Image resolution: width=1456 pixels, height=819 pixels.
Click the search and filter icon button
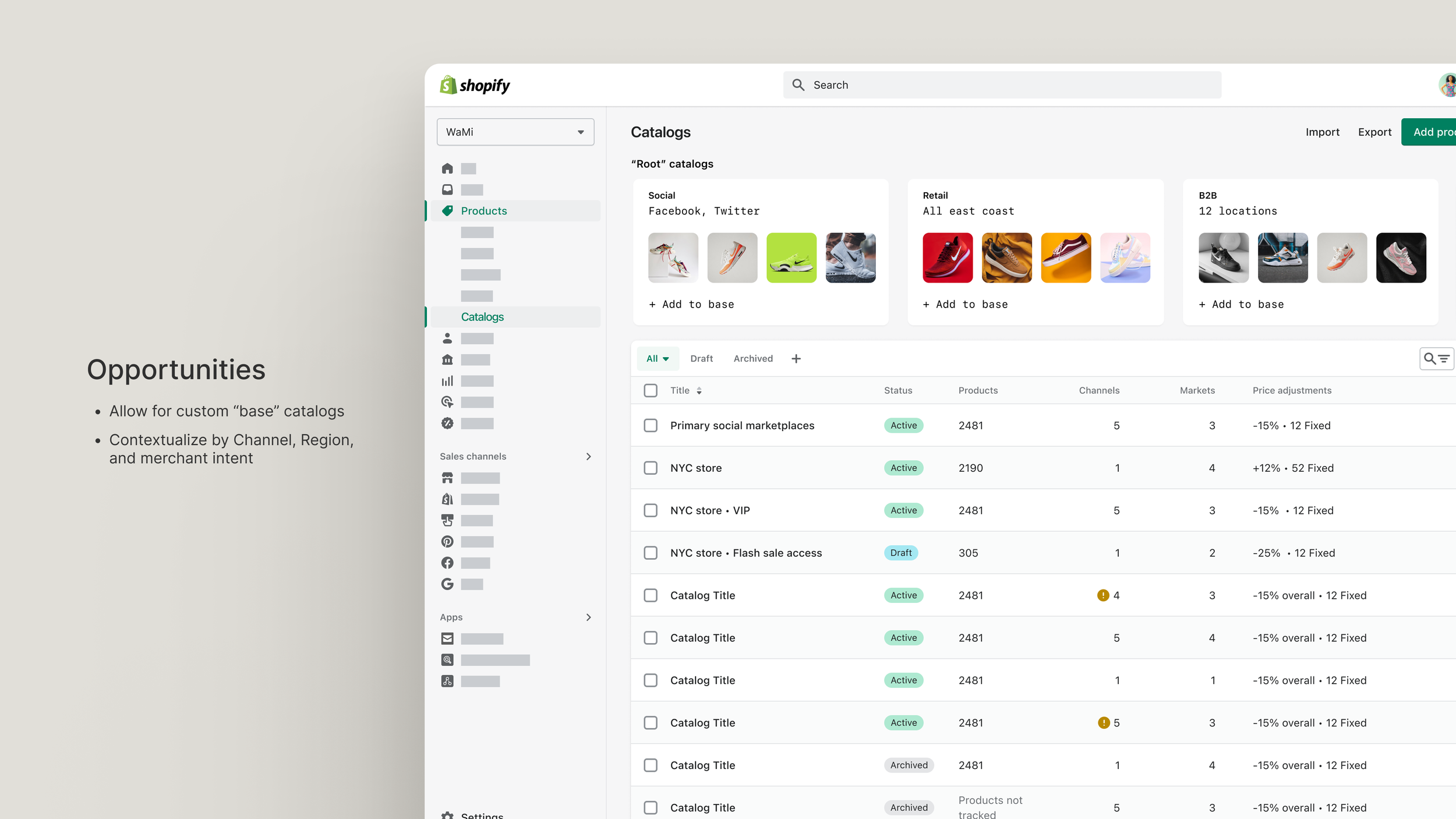1436,359
